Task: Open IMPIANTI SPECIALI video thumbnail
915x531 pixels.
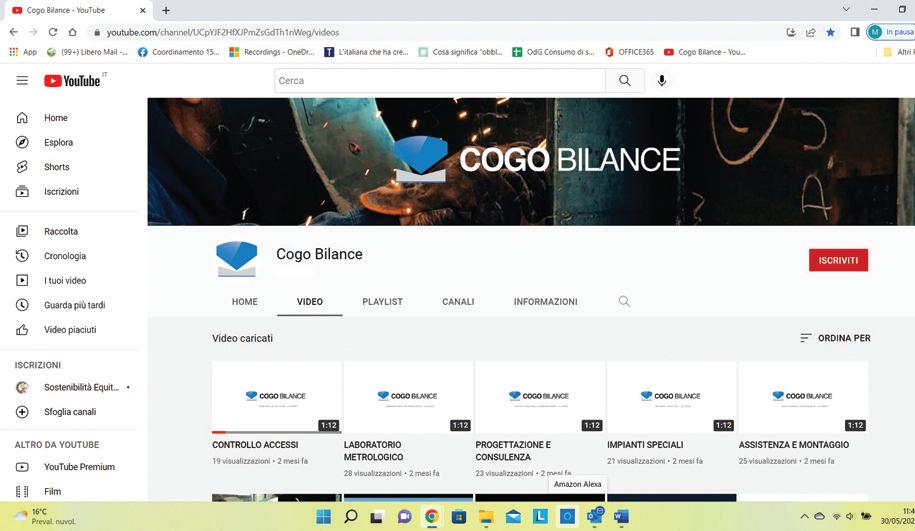Action: coord(672,397)
